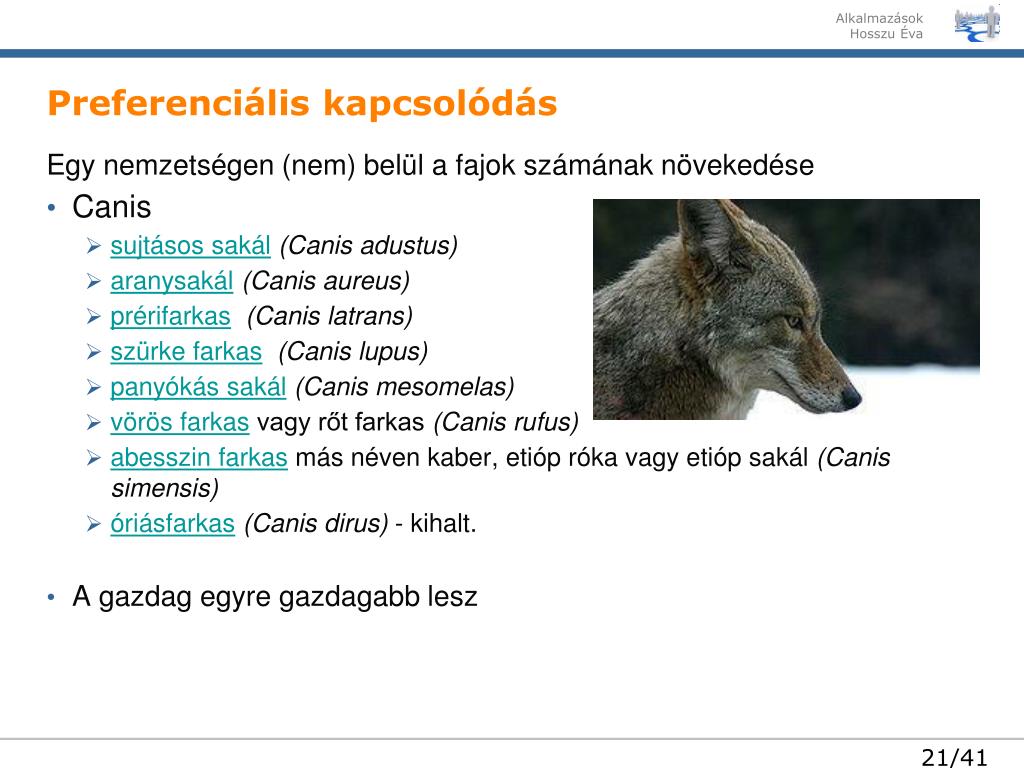Click the arrow bullet before szürke farkas
Image resolution: width=1024 pixels, height=768 pixels.
(94, 352)
